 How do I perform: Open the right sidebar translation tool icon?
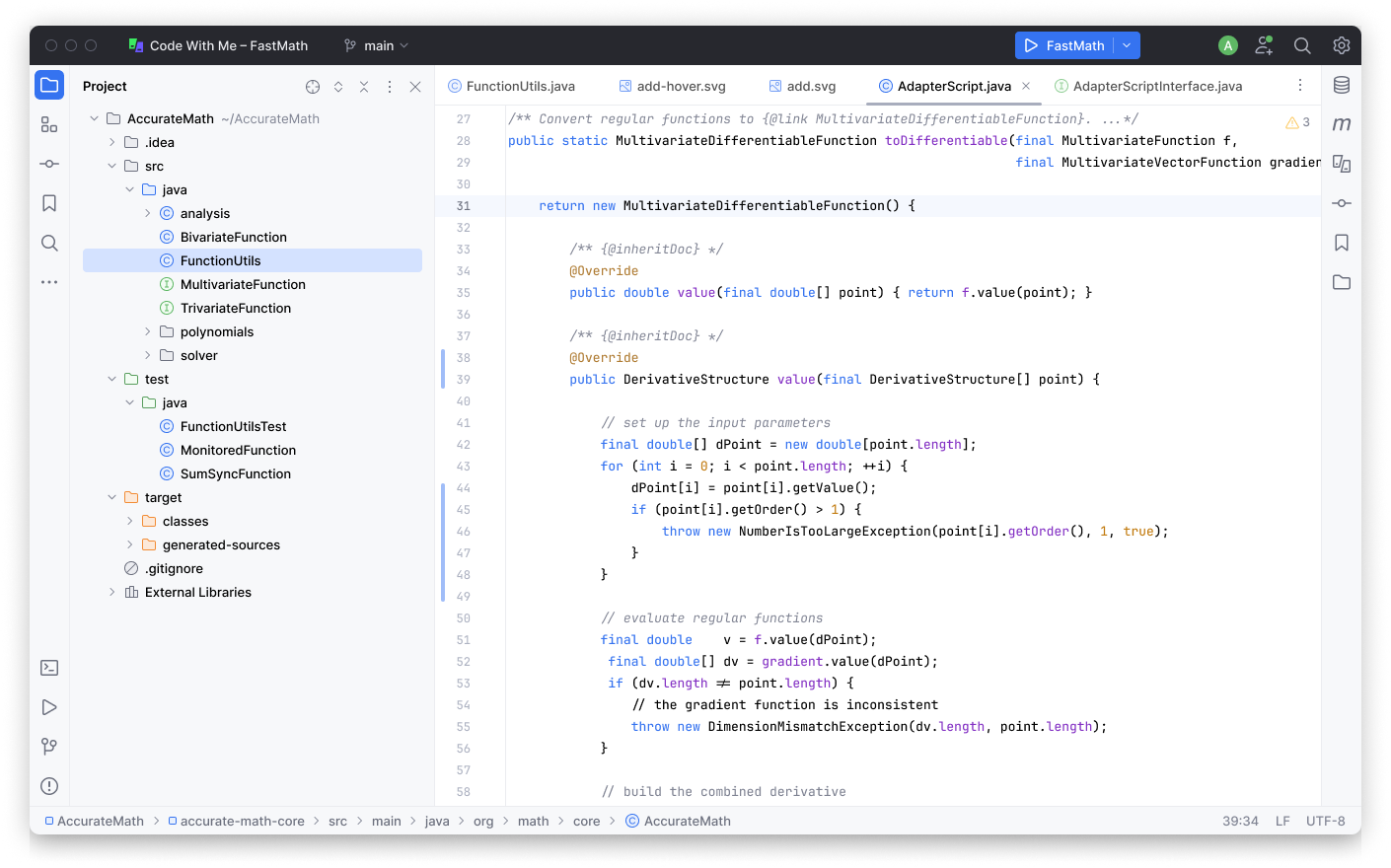(x=1342, y=164)
